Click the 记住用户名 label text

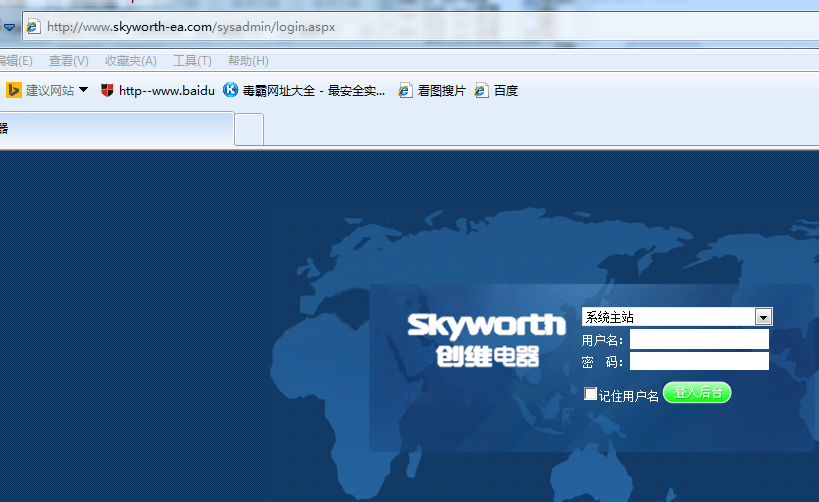tap(628, 395)
